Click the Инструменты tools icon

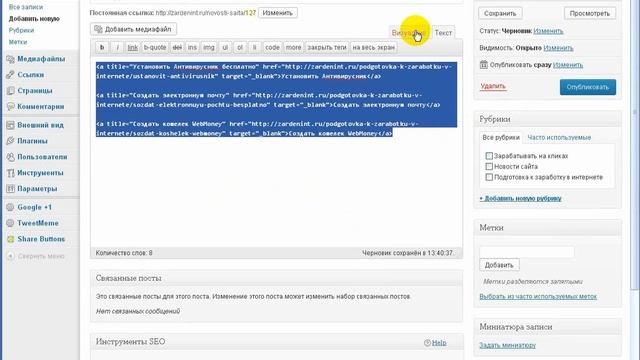11,173
